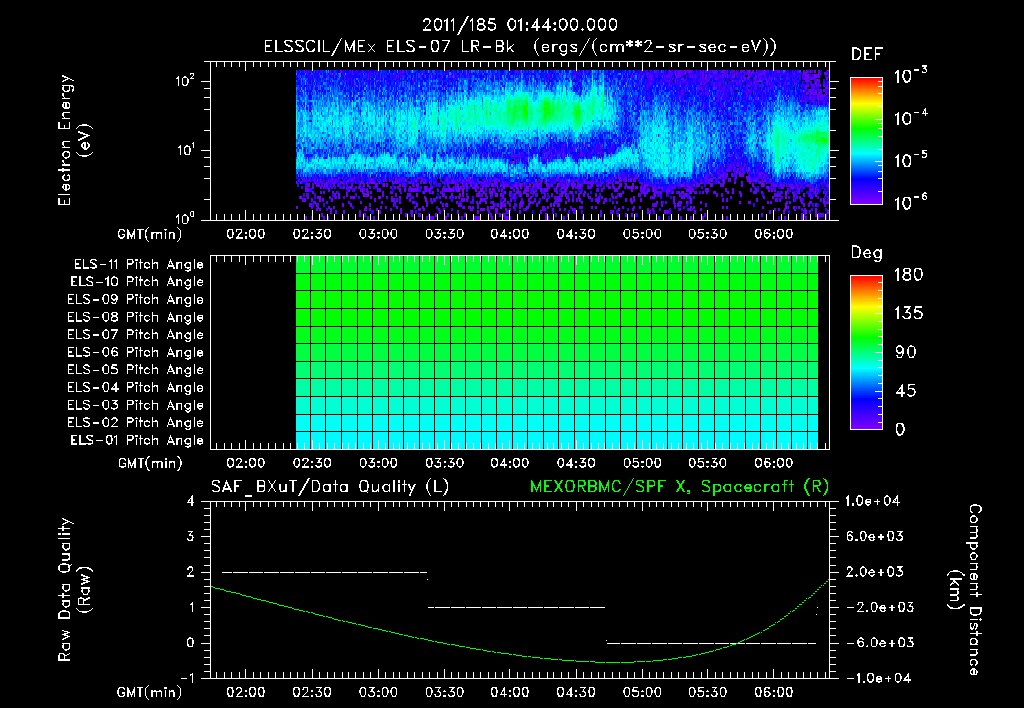Viewport: 1024px width, 708px height.
Task: Click the data quality line at level 2
Action: pos(325,572)
